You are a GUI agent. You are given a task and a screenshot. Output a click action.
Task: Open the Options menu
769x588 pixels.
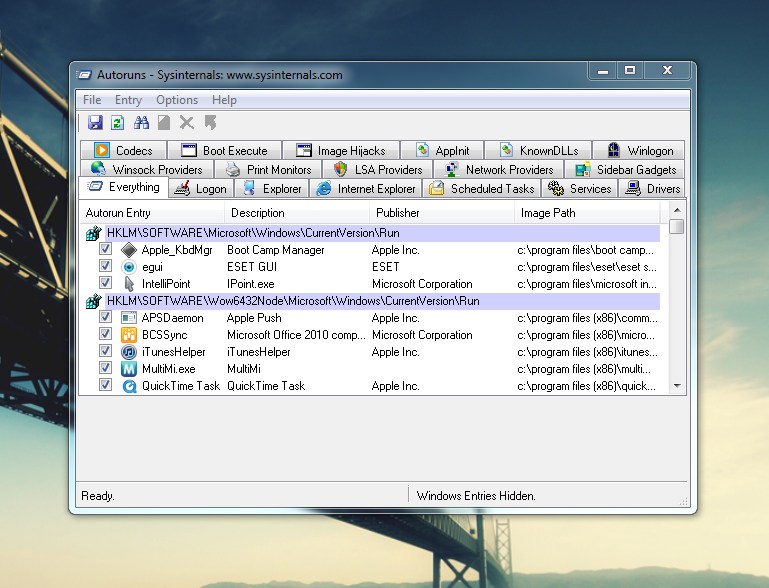[177, 100]
